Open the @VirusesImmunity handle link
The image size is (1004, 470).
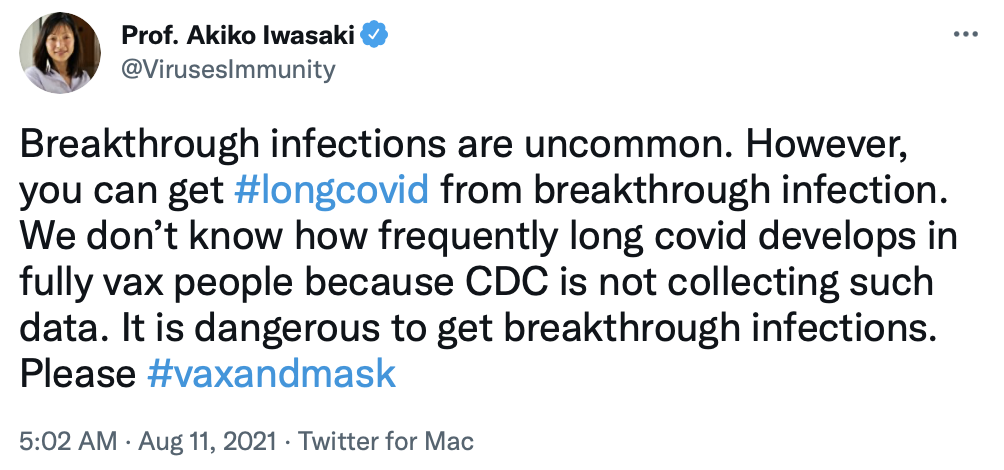(228, 69)
